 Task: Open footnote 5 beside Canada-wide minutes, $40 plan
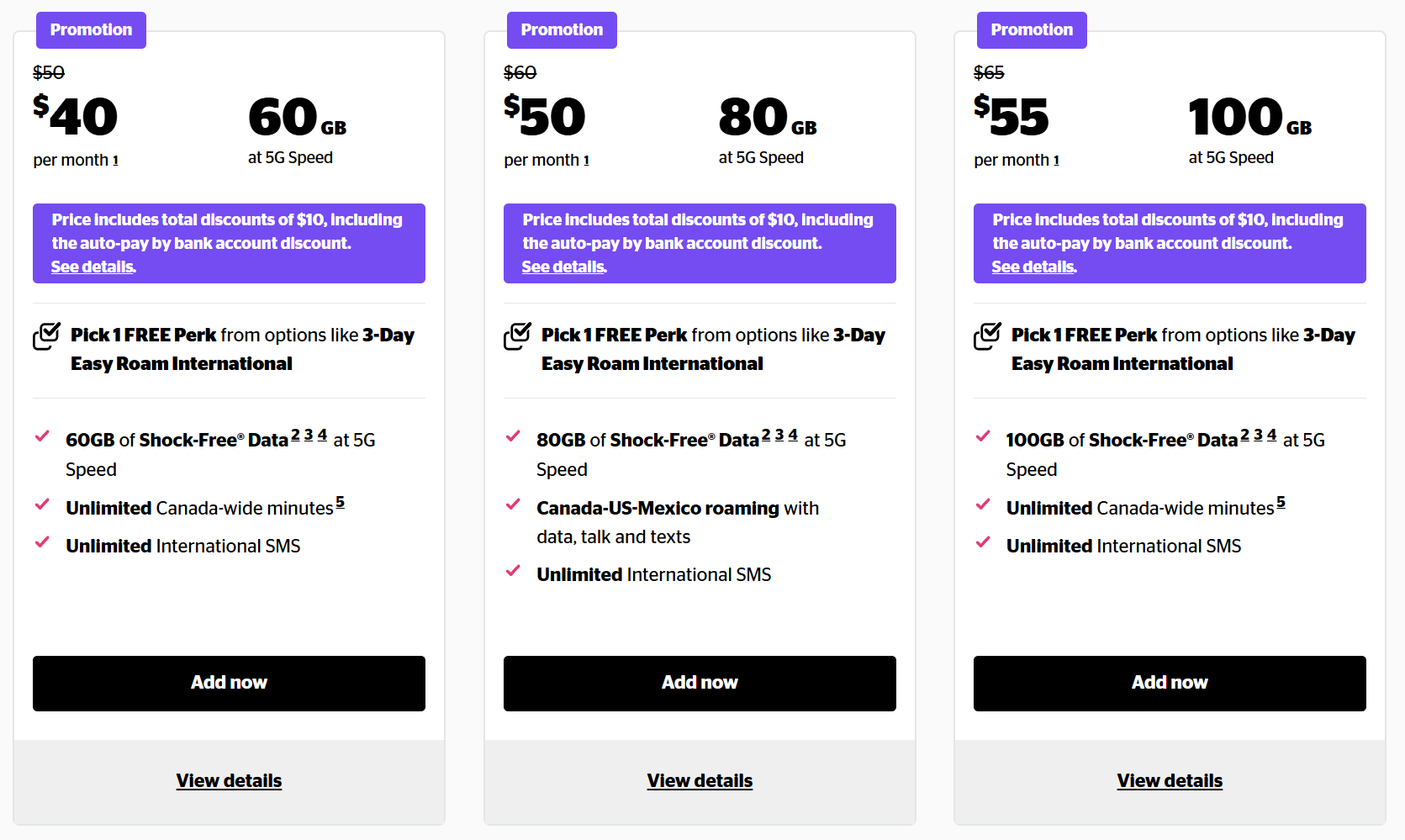tap(341, 502)
